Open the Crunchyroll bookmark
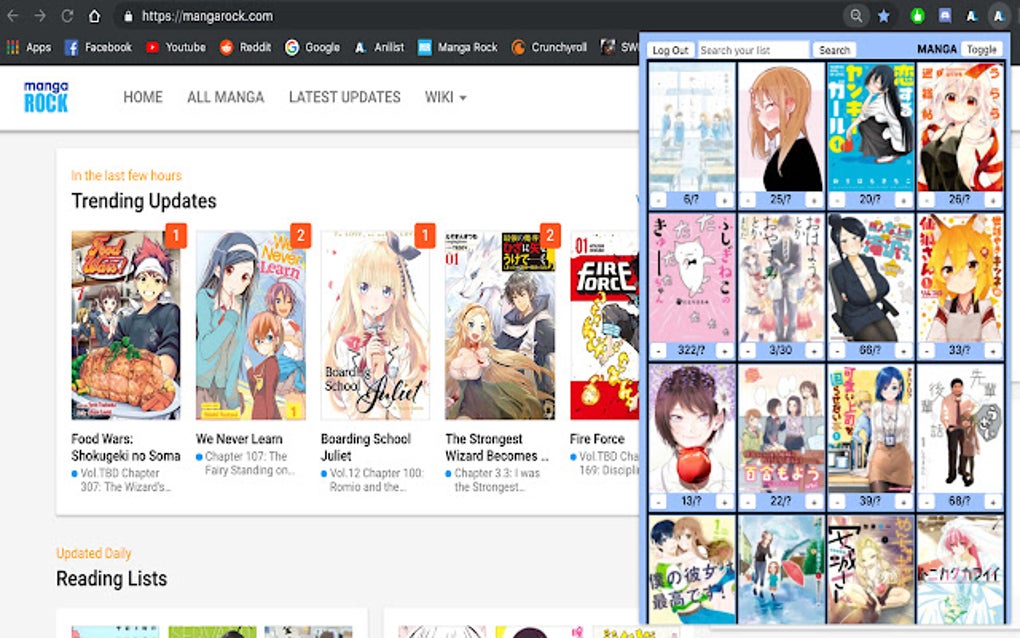The height and width of the screenshot is (638, 1020). 549,45
